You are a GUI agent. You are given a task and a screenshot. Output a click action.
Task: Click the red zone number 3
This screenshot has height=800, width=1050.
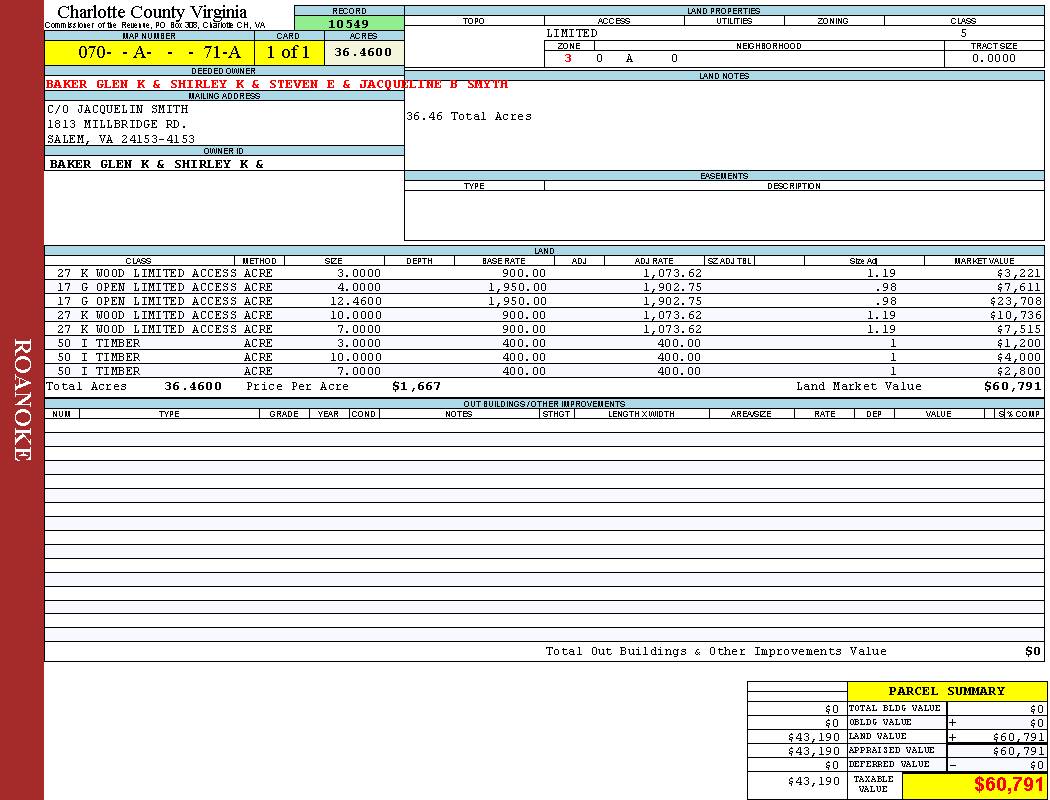coord(568,59)
